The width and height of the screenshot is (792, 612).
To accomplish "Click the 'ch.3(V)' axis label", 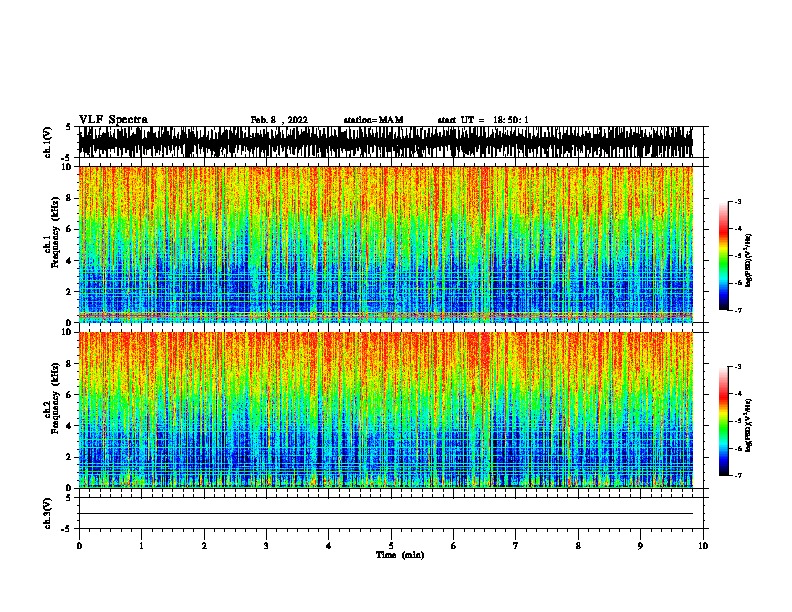I will [48, 513].
